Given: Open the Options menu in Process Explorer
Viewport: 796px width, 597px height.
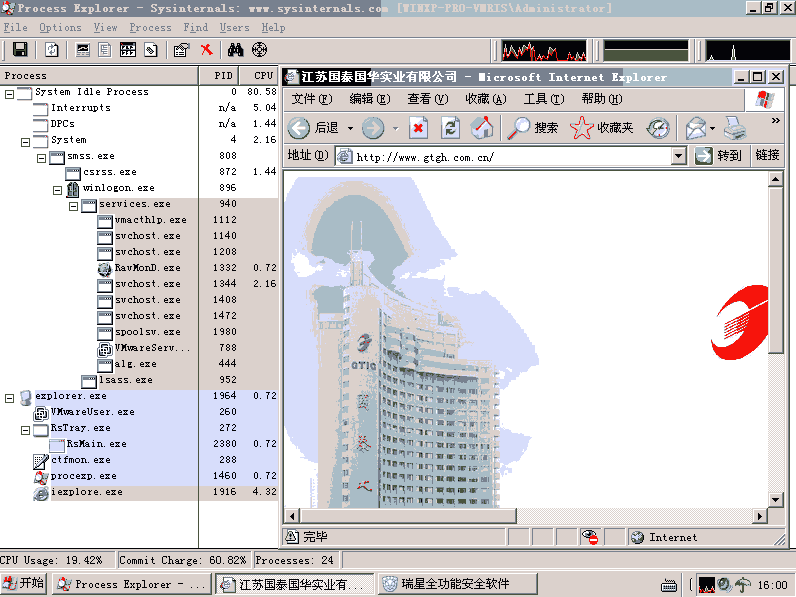Looking at the screenshot, I should coord(60,27).
